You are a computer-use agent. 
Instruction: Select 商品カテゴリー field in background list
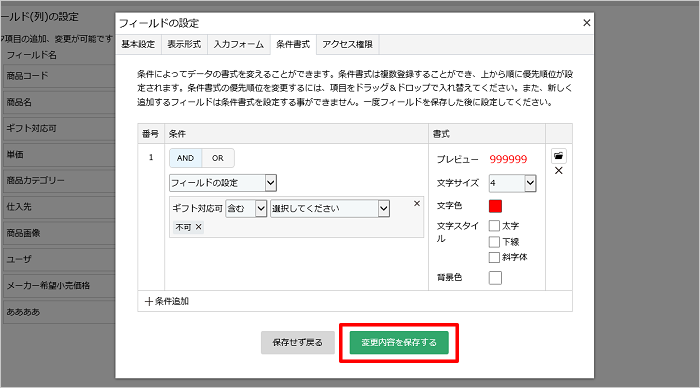58,181
